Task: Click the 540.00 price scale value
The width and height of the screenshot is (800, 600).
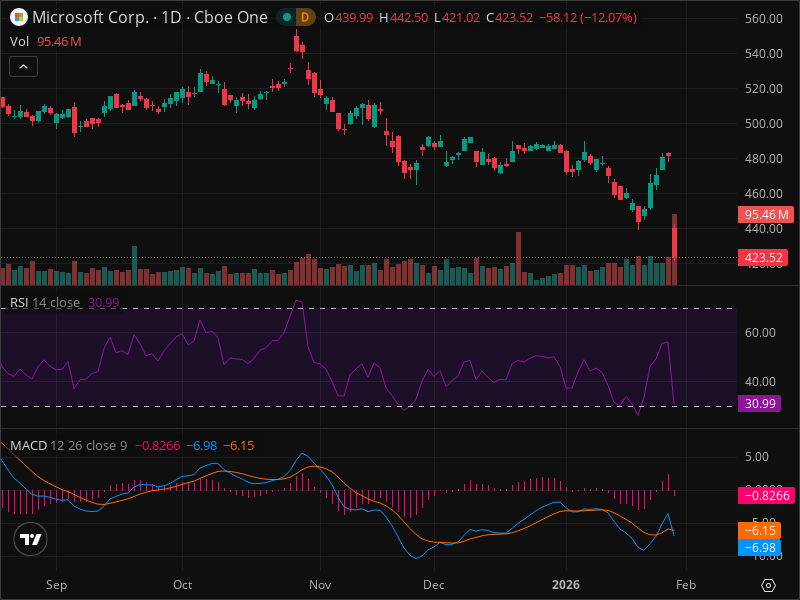Action: coord(764,54)
